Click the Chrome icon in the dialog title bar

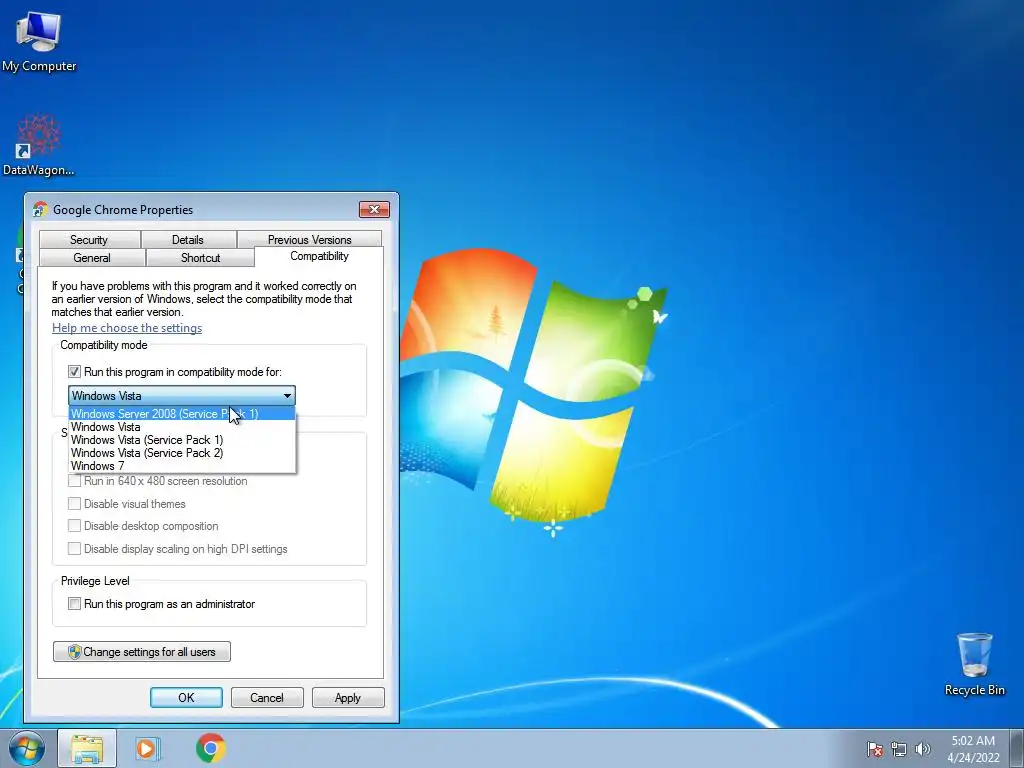coord(40,210)
